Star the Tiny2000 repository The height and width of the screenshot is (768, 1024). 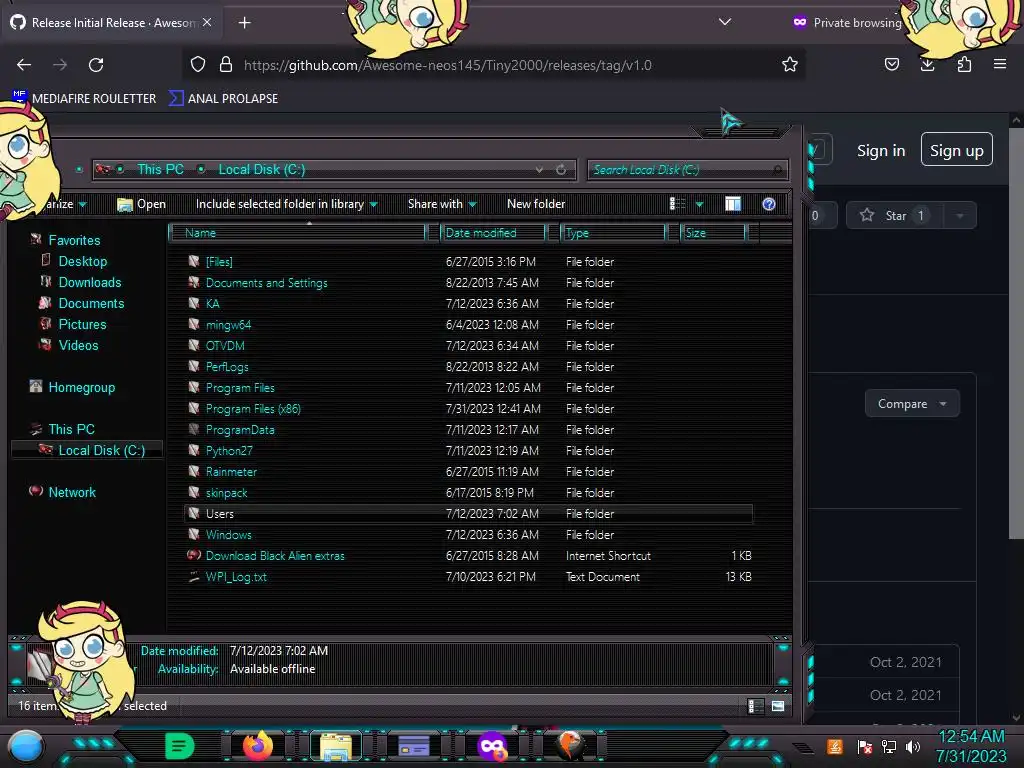(893, 216)
